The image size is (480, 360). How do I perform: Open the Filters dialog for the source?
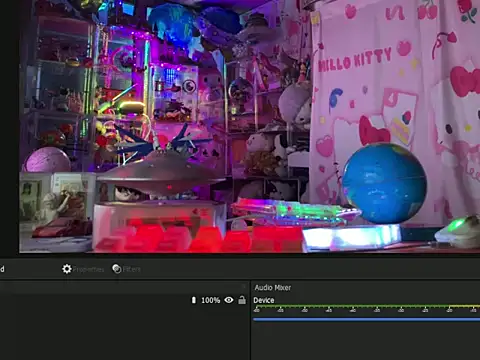click(x=126, y=269)
